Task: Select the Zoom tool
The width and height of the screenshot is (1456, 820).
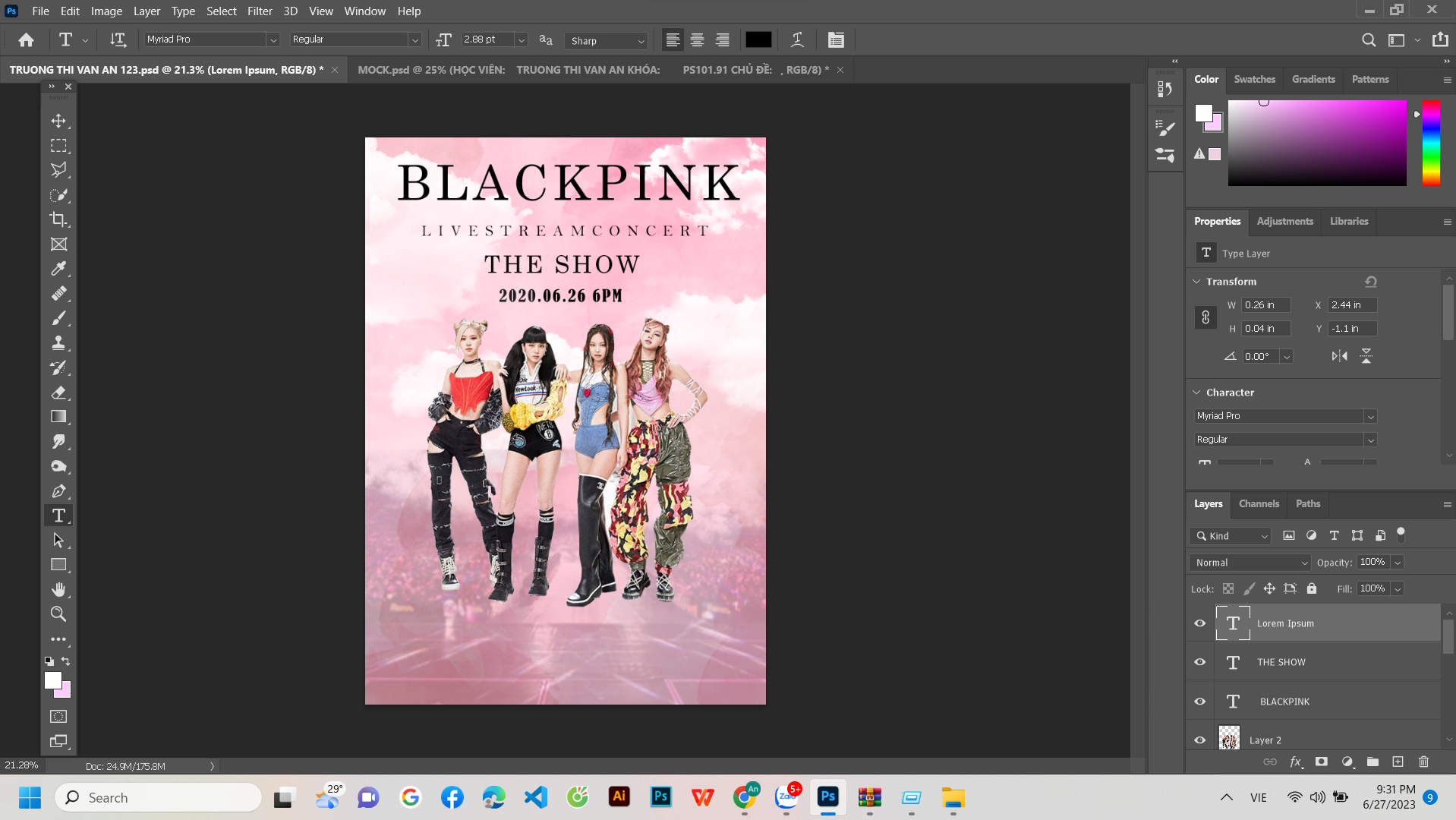Action: coord(58,613)
